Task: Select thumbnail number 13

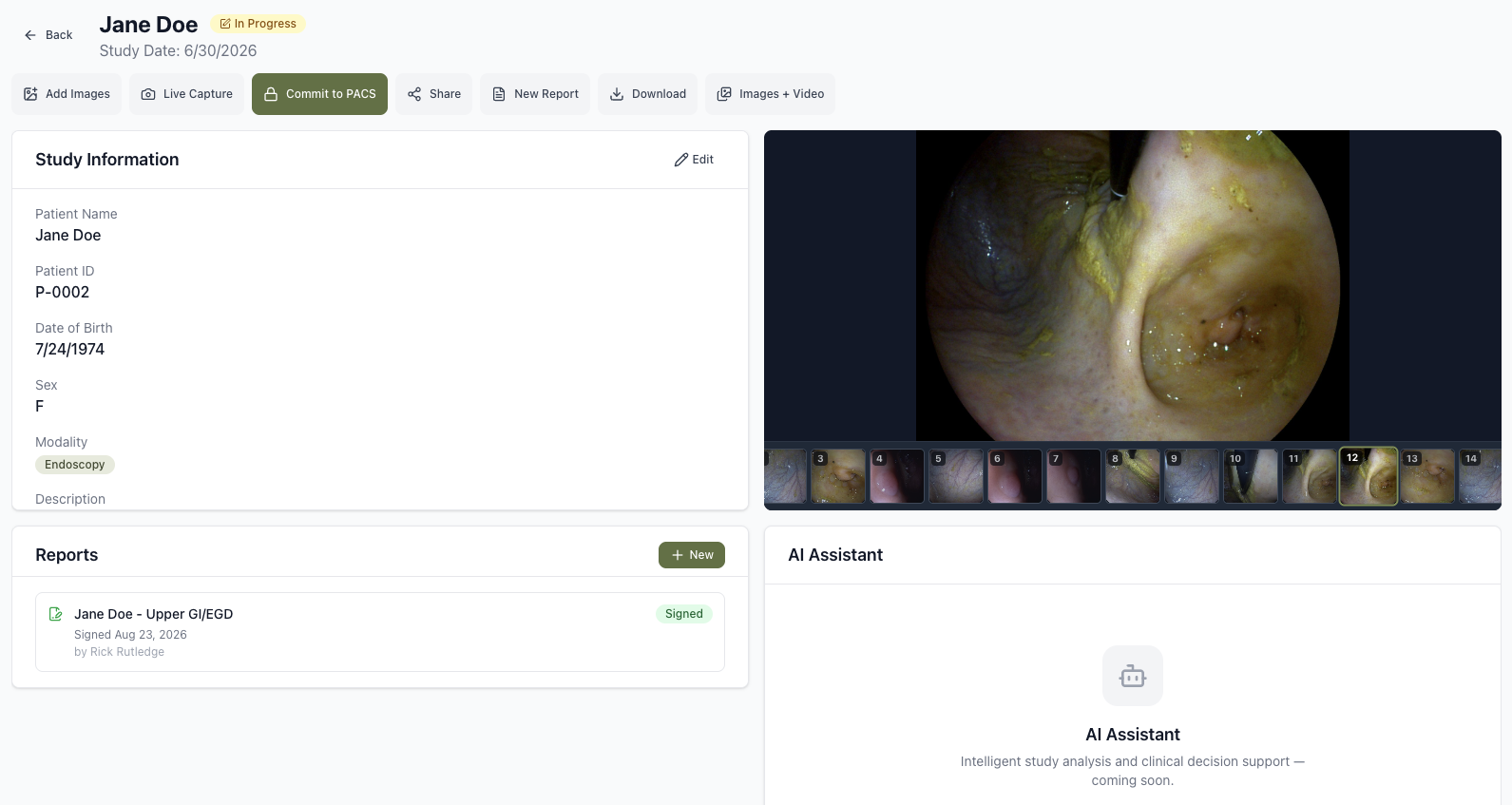Action: coord(1427,476)
